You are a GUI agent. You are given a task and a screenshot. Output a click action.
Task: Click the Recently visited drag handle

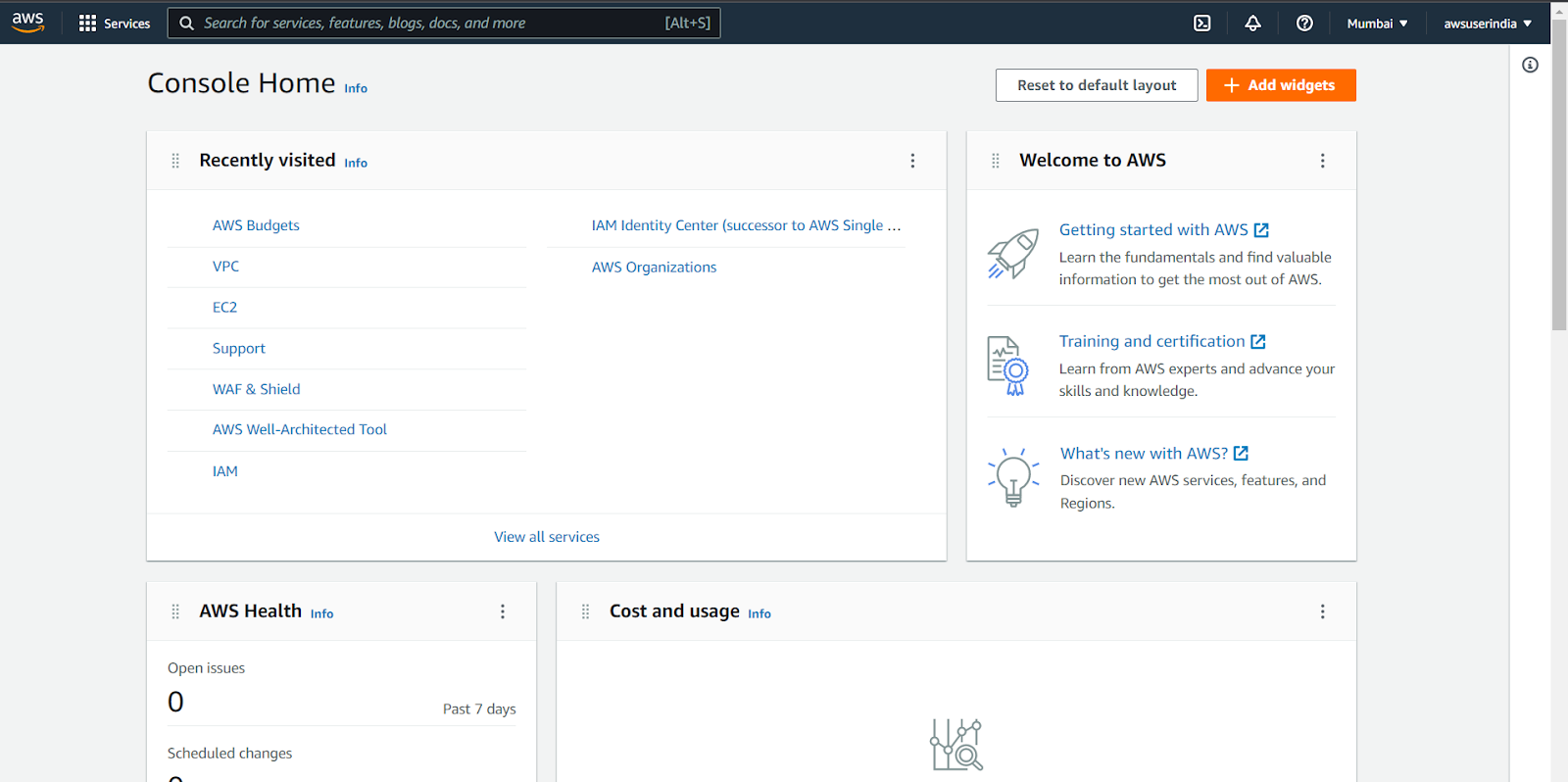point(175,161)
